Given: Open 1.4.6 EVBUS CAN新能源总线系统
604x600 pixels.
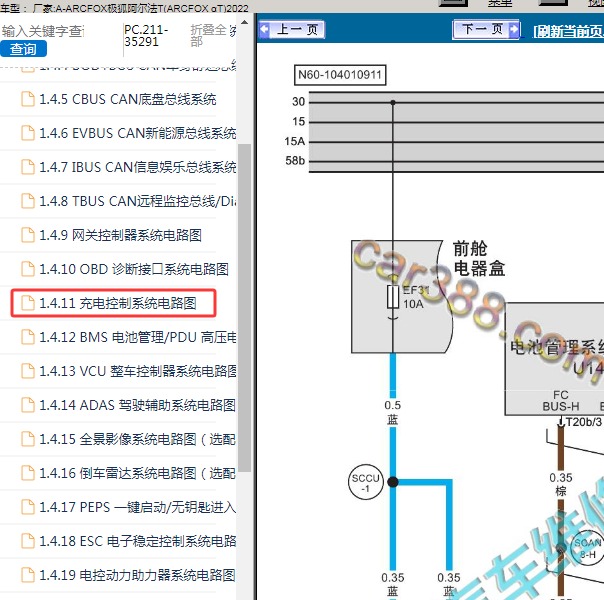Looking at the screenshot, I should click(138, 133).
